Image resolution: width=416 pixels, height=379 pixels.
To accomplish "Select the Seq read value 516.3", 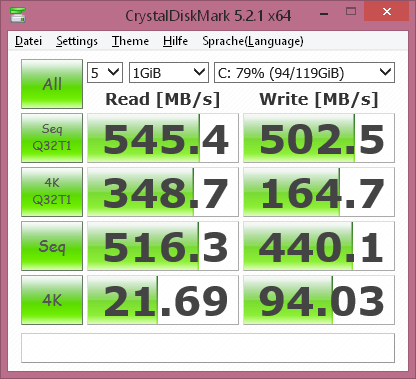I will click(x=163, y=246).
